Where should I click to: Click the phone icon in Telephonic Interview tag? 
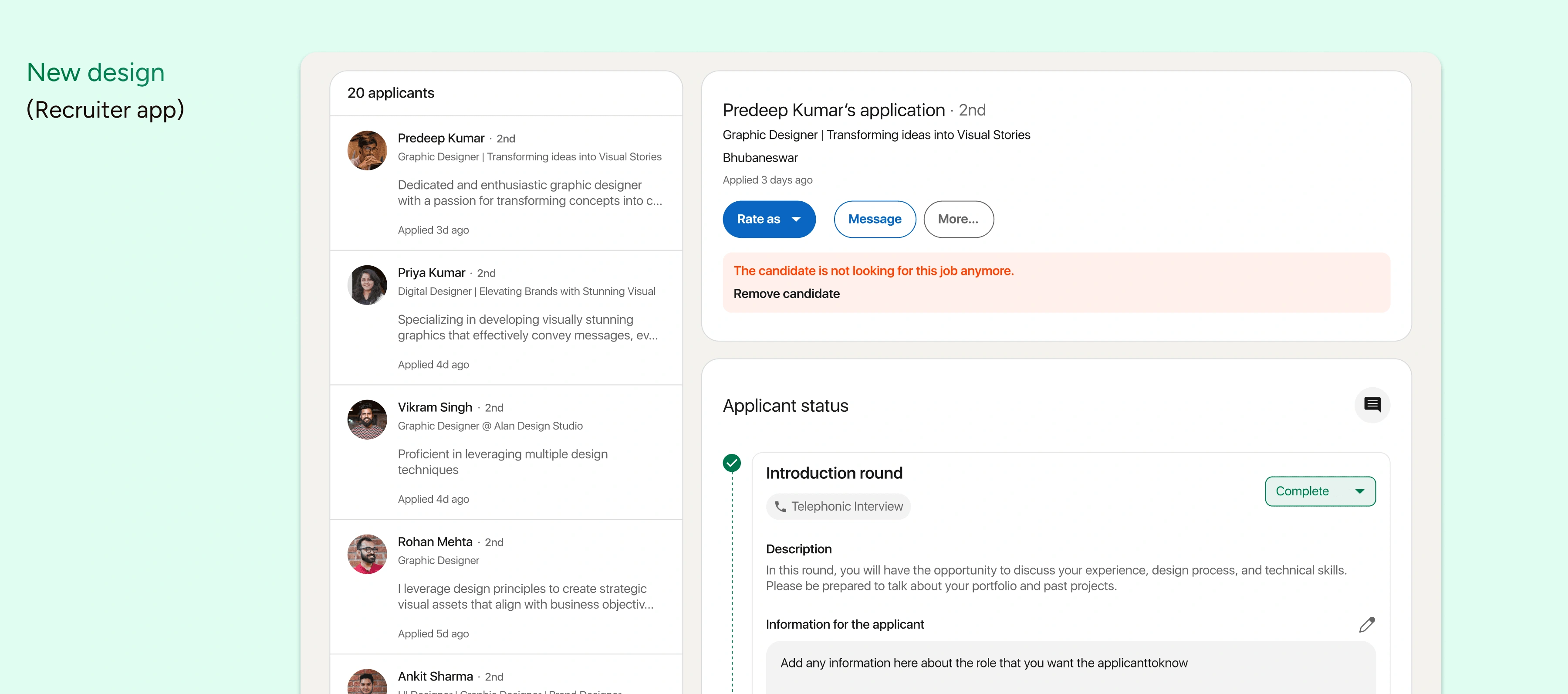781,507
